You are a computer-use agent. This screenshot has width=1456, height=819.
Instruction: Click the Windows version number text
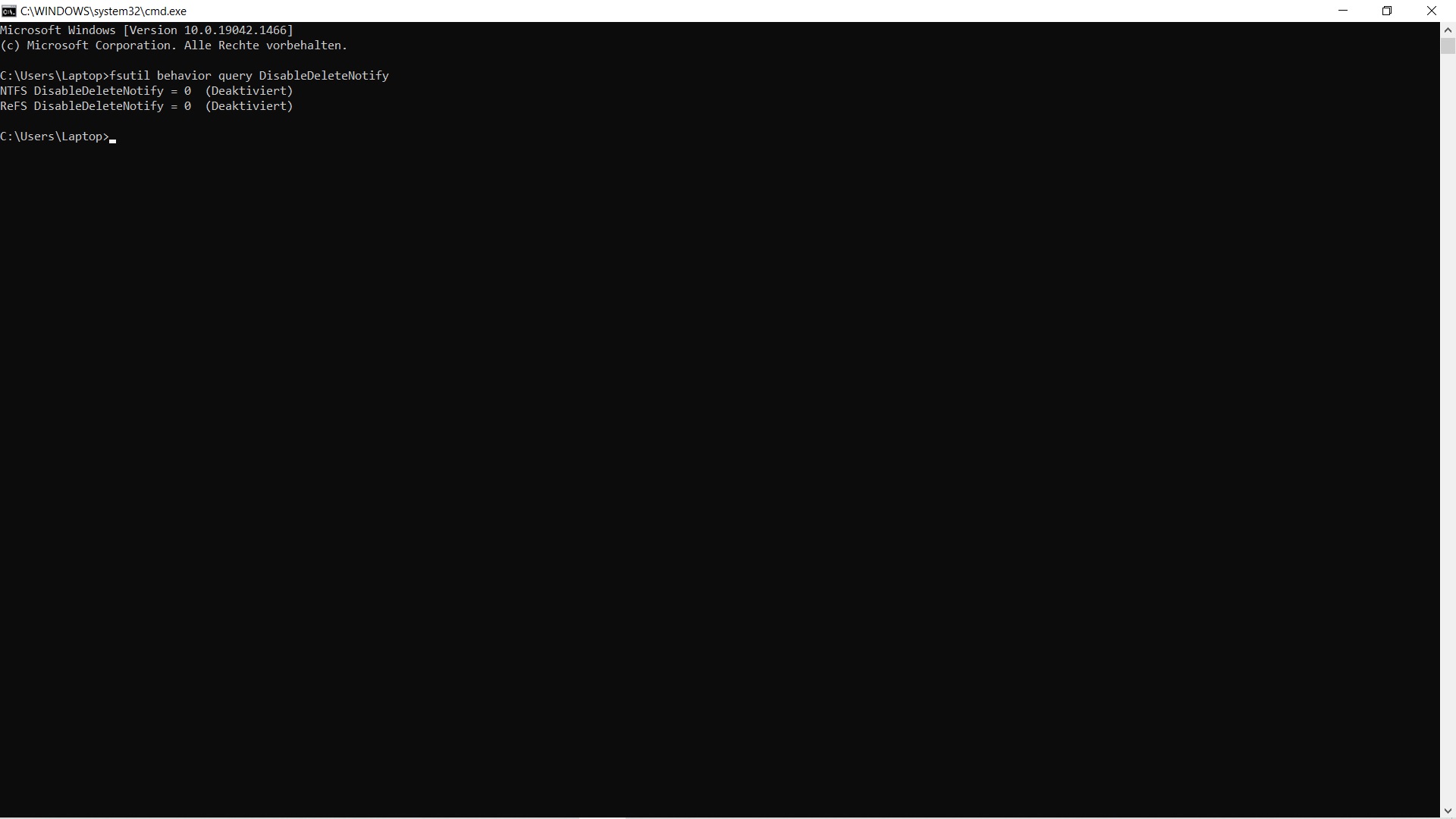(x=235, y=30)
